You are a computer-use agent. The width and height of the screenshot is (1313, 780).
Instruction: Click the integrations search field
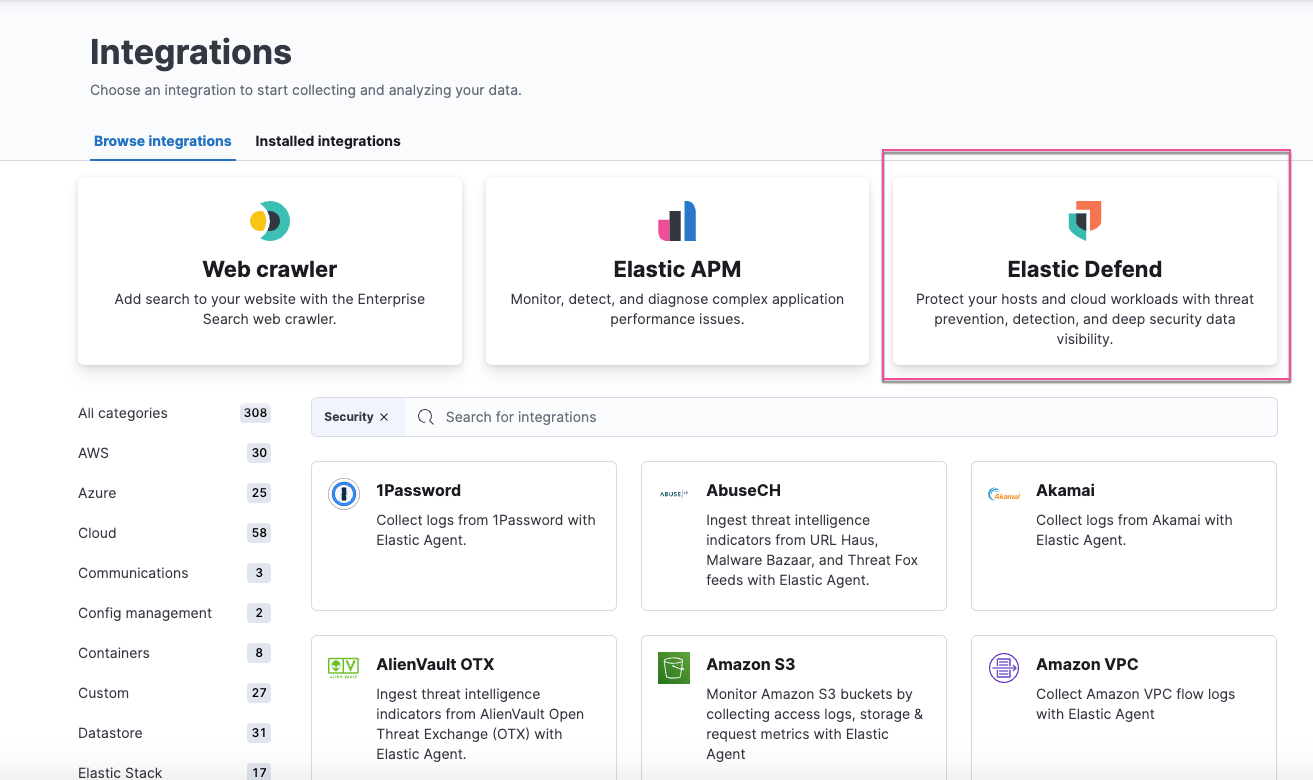(700, 416)
